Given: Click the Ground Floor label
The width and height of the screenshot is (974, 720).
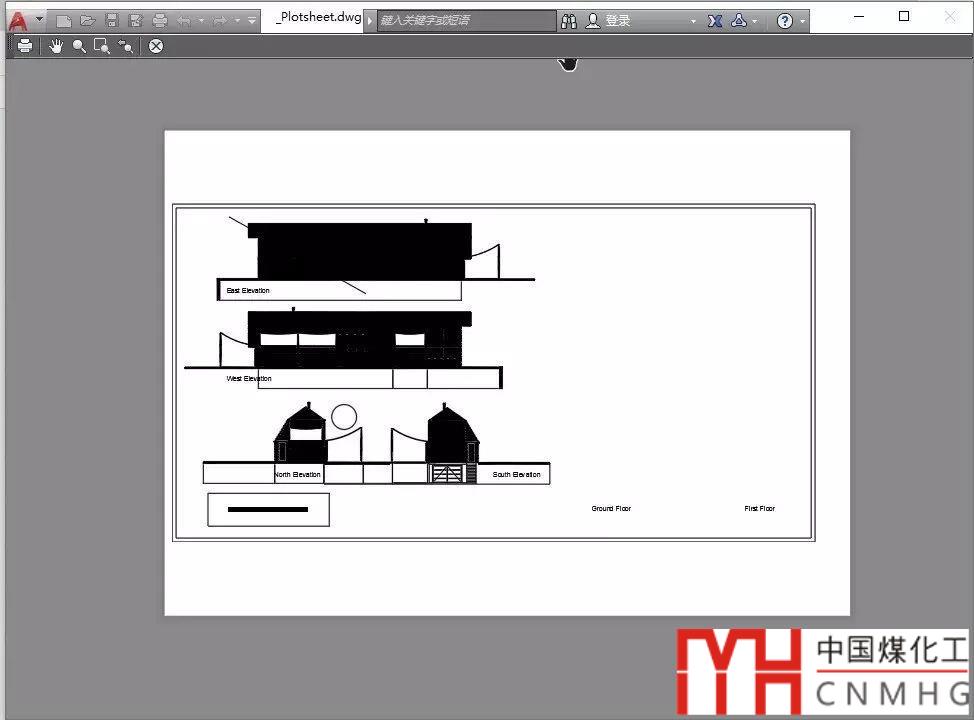Looking at the screenshot, I should 611,508.
